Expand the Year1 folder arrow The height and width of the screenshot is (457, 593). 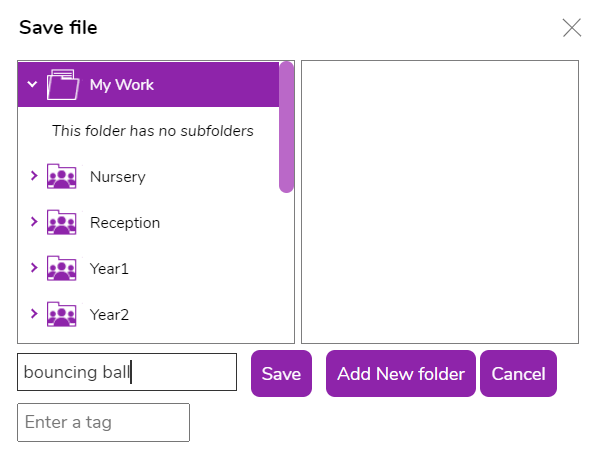pos(34,268)
